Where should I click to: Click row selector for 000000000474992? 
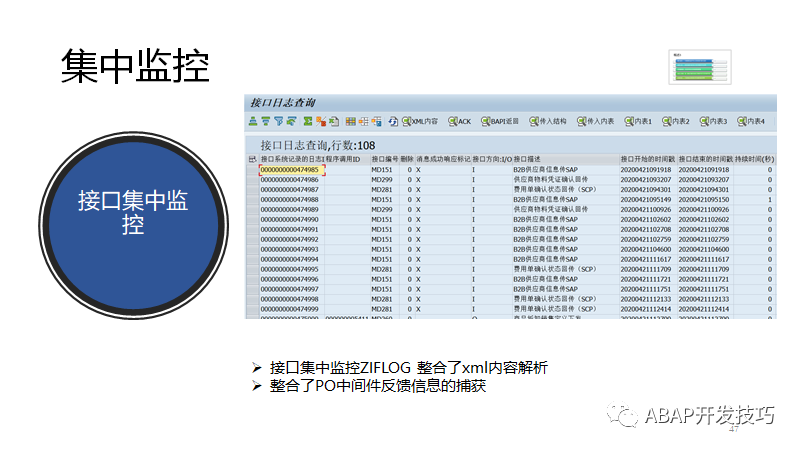(252, 239)
